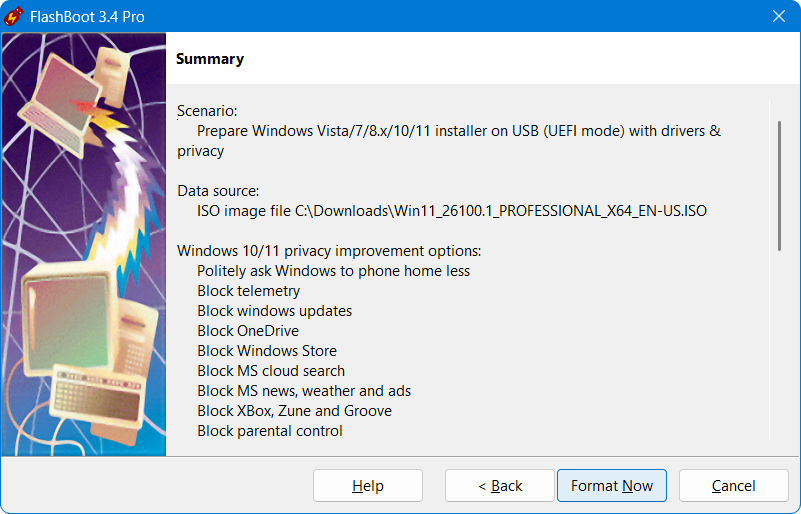
Task: Click 'Block MS cloud search' in summary
Action: pyautogui.click(x=273, y=371)
